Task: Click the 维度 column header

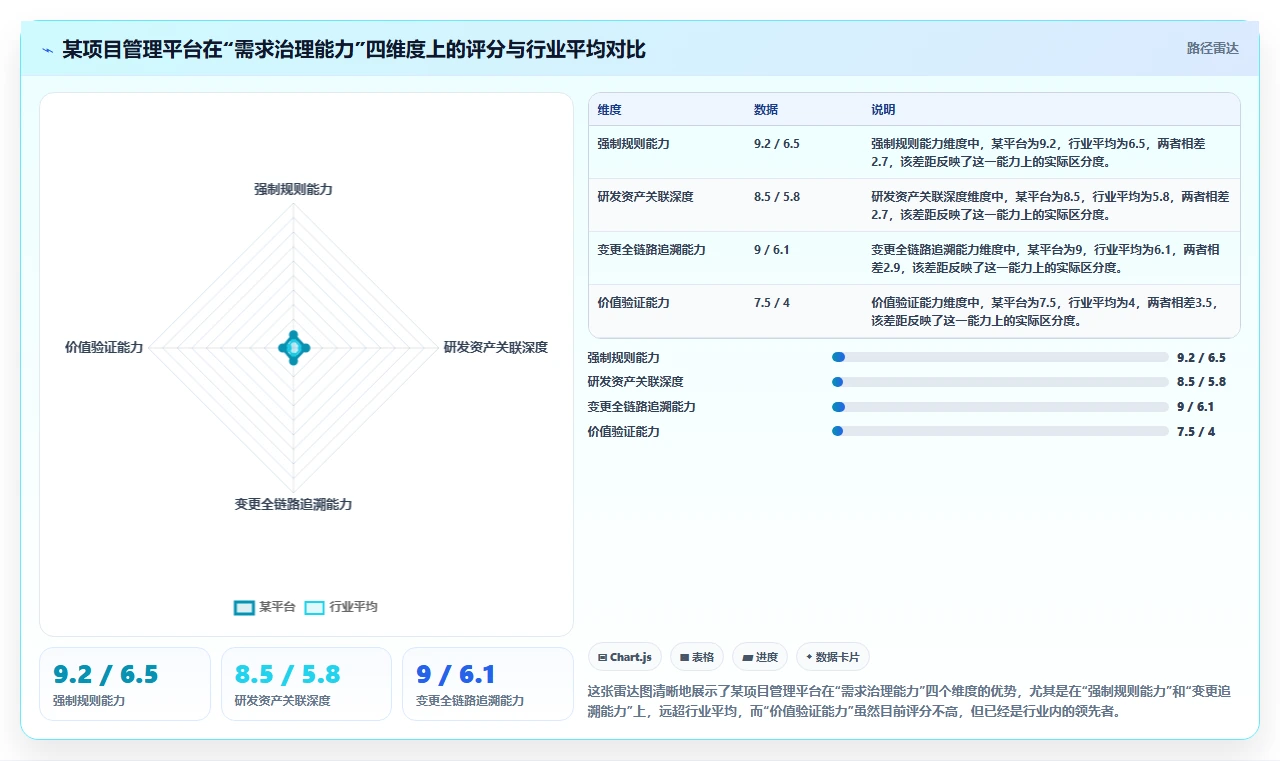Action: pyautogui.click(x=610, y=110)
